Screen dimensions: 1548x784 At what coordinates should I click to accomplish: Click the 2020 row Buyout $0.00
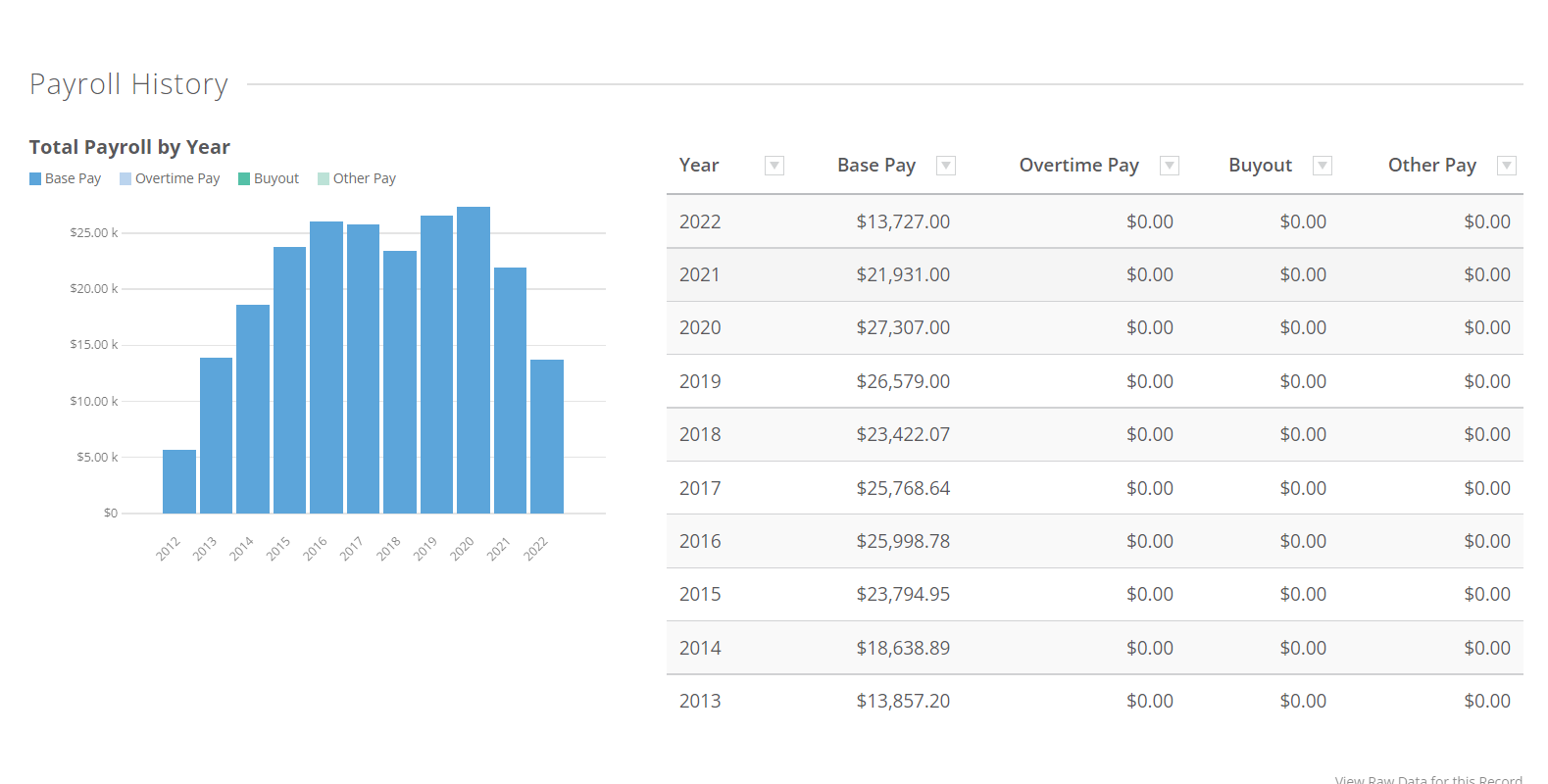[x=1303, y=327]
